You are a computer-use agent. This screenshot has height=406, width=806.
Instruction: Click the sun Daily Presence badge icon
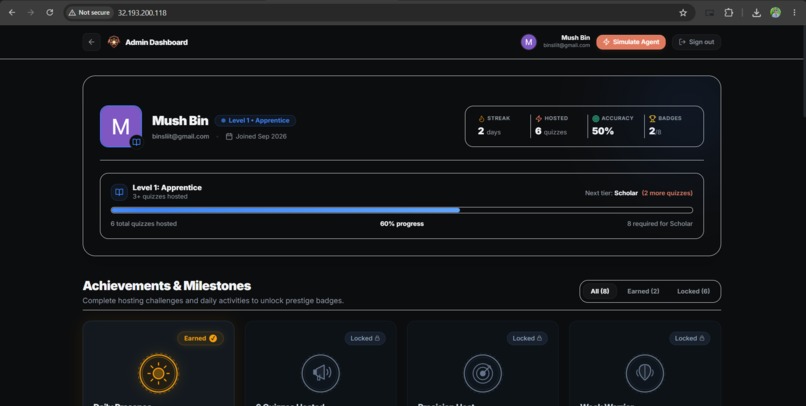click(158, 373)
